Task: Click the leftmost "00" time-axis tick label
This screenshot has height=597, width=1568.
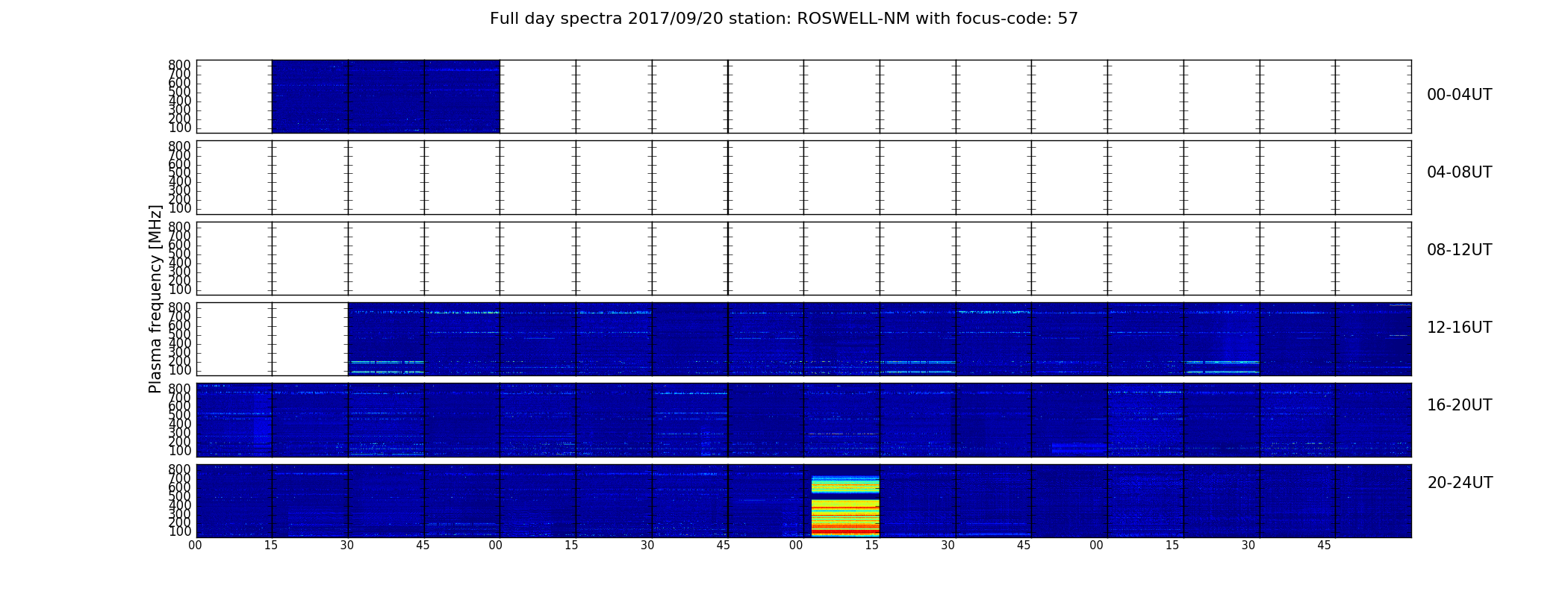Action: 195,546
